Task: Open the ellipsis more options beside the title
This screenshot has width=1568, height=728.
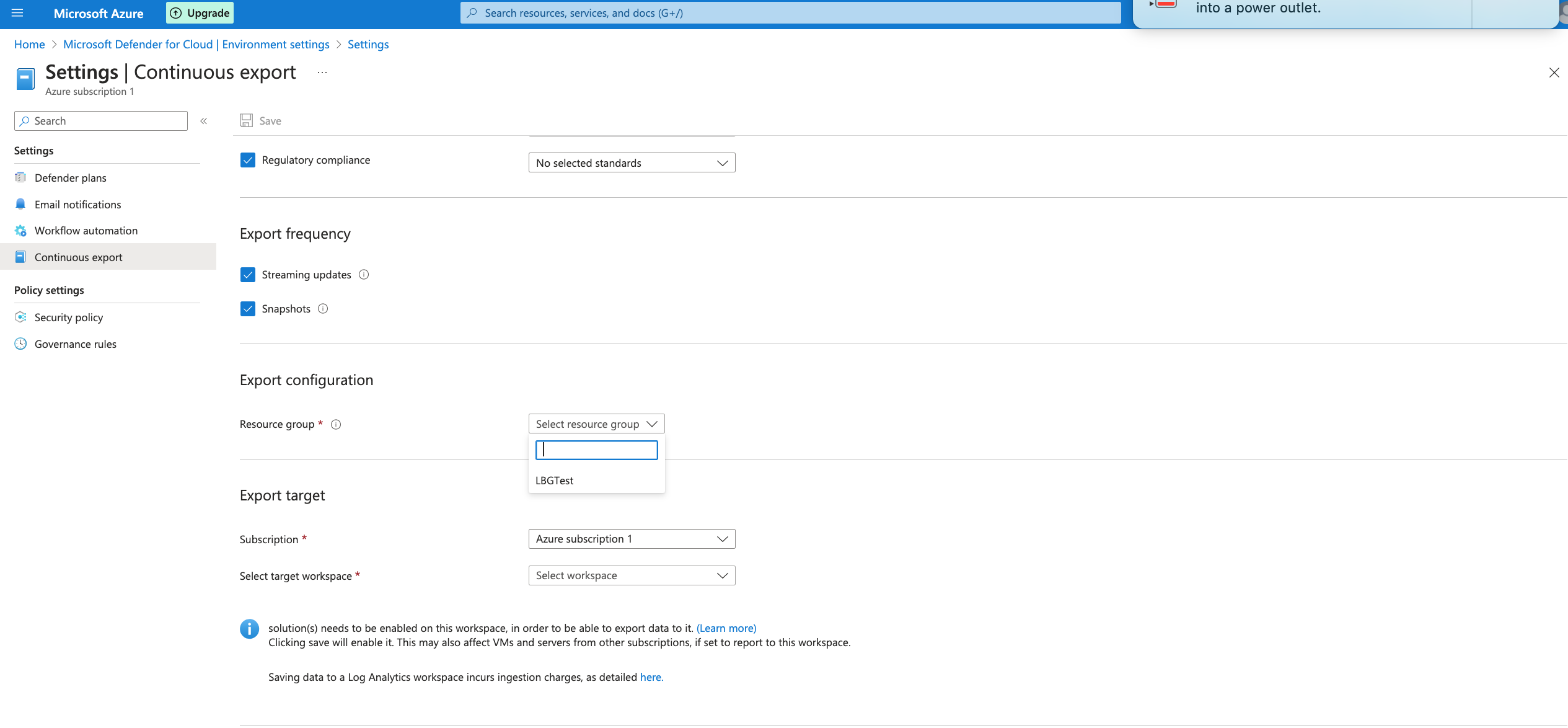Action: click(322, 73)
